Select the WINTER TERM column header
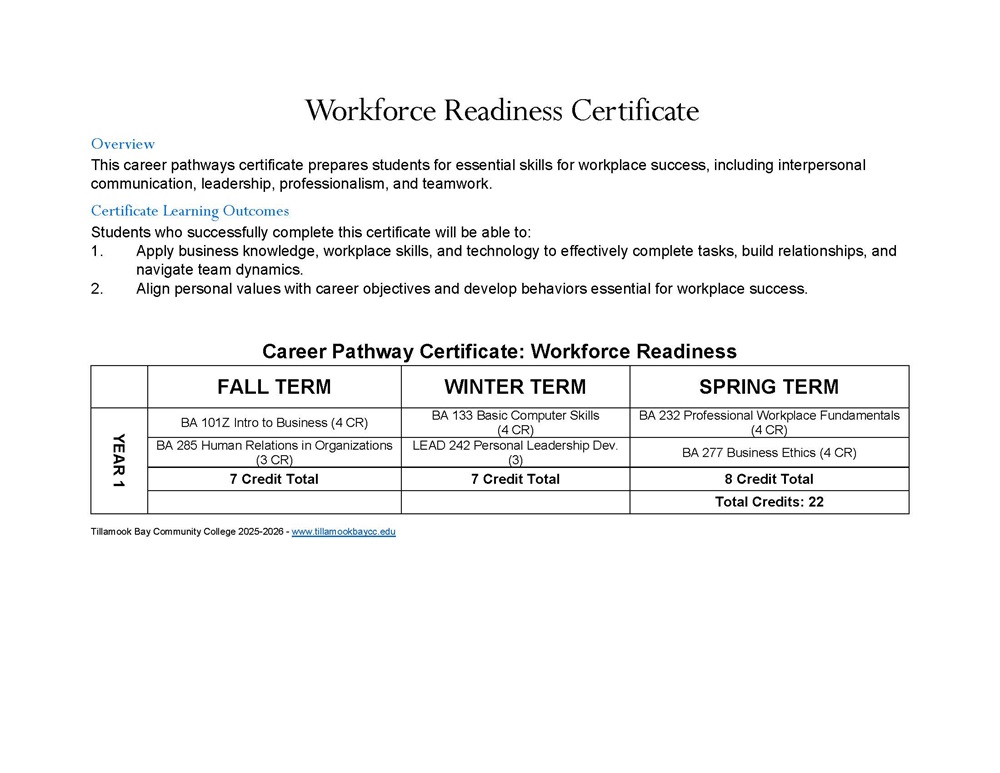Image resolution: width=1000 pixels, height=773 pixels. pos(515,387)
